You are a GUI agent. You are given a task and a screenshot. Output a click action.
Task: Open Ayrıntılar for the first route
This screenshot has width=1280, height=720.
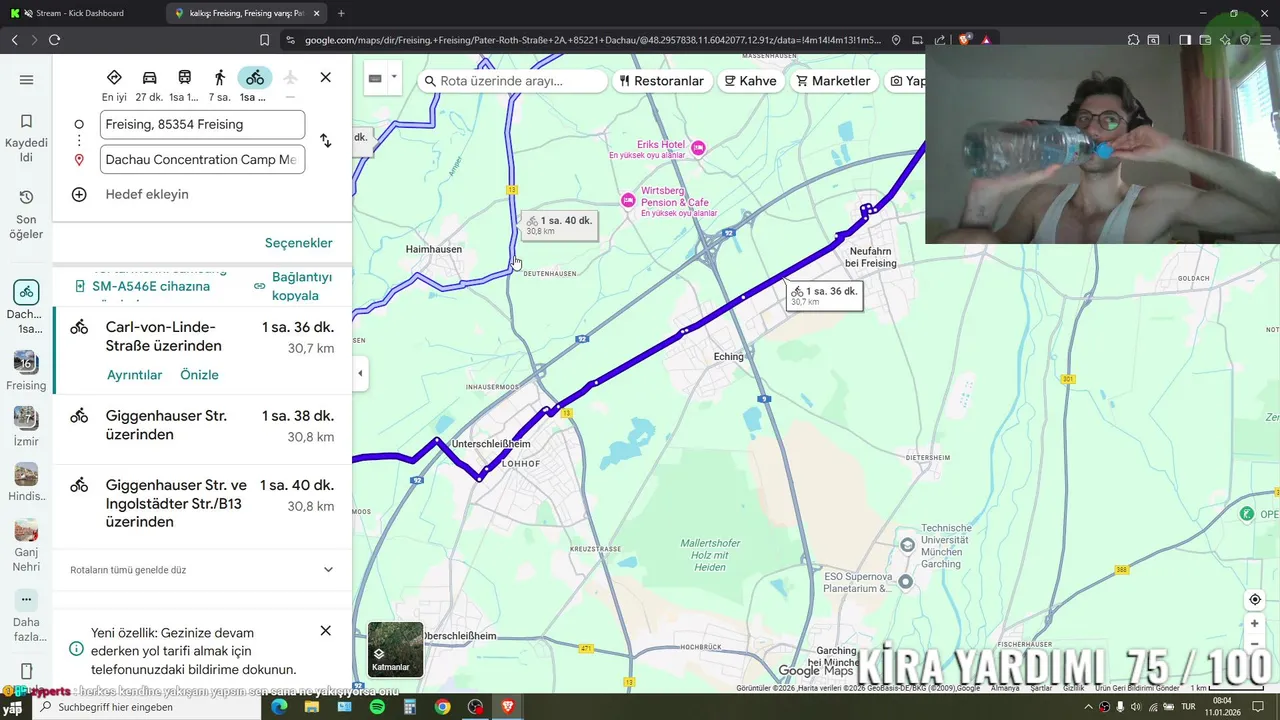point(134,375)
